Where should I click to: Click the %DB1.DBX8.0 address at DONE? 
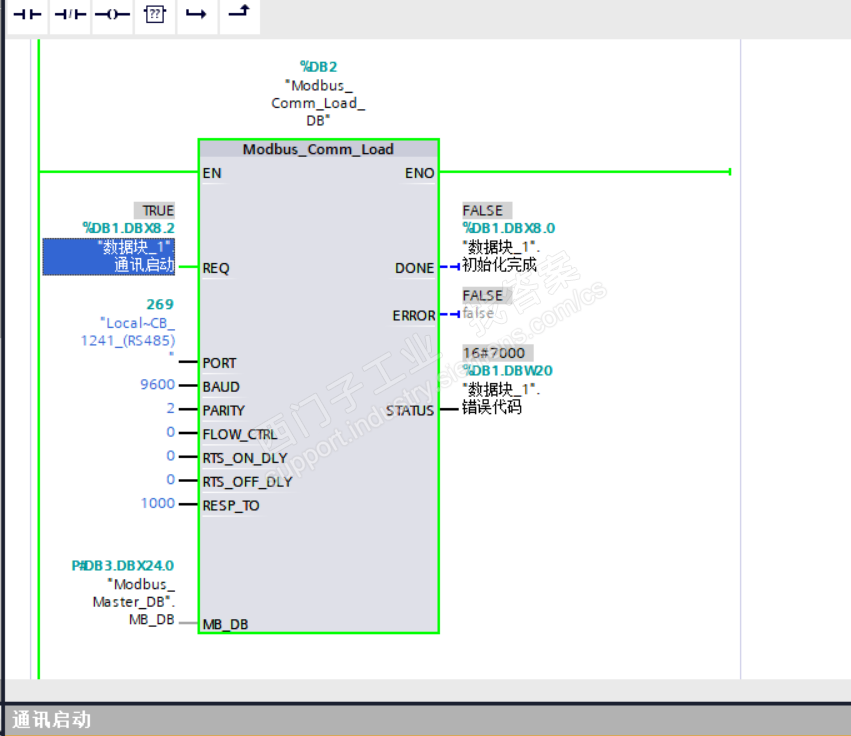[509, 228]
